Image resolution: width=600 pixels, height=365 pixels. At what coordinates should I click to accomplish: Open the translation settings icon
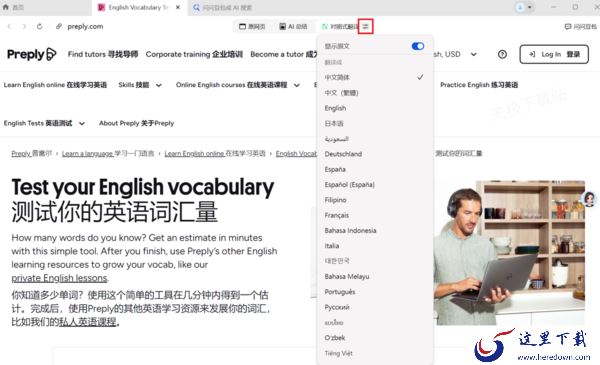point(365,26)
